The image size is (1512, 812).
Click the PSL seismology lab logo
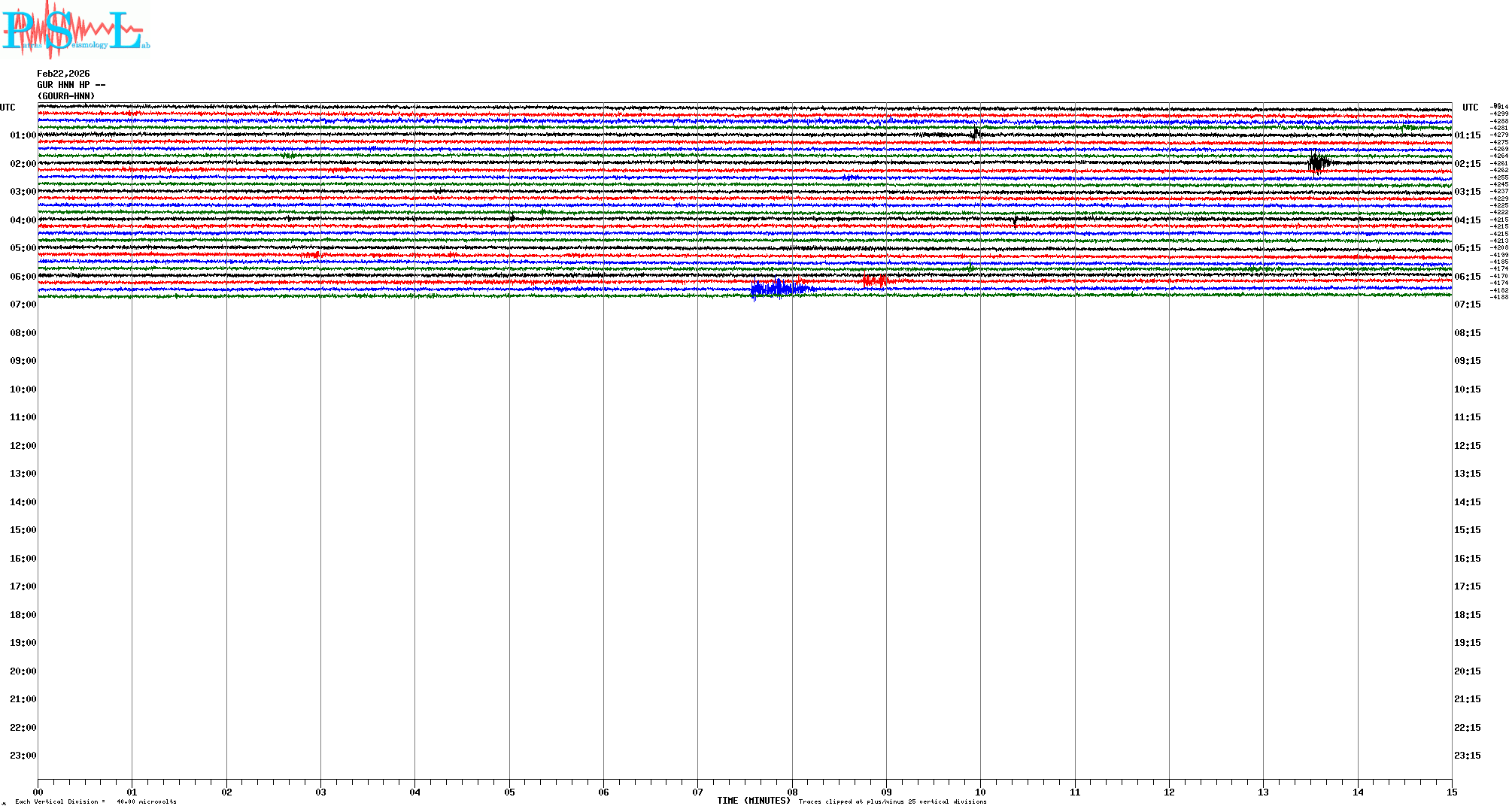tap(75, 30)
